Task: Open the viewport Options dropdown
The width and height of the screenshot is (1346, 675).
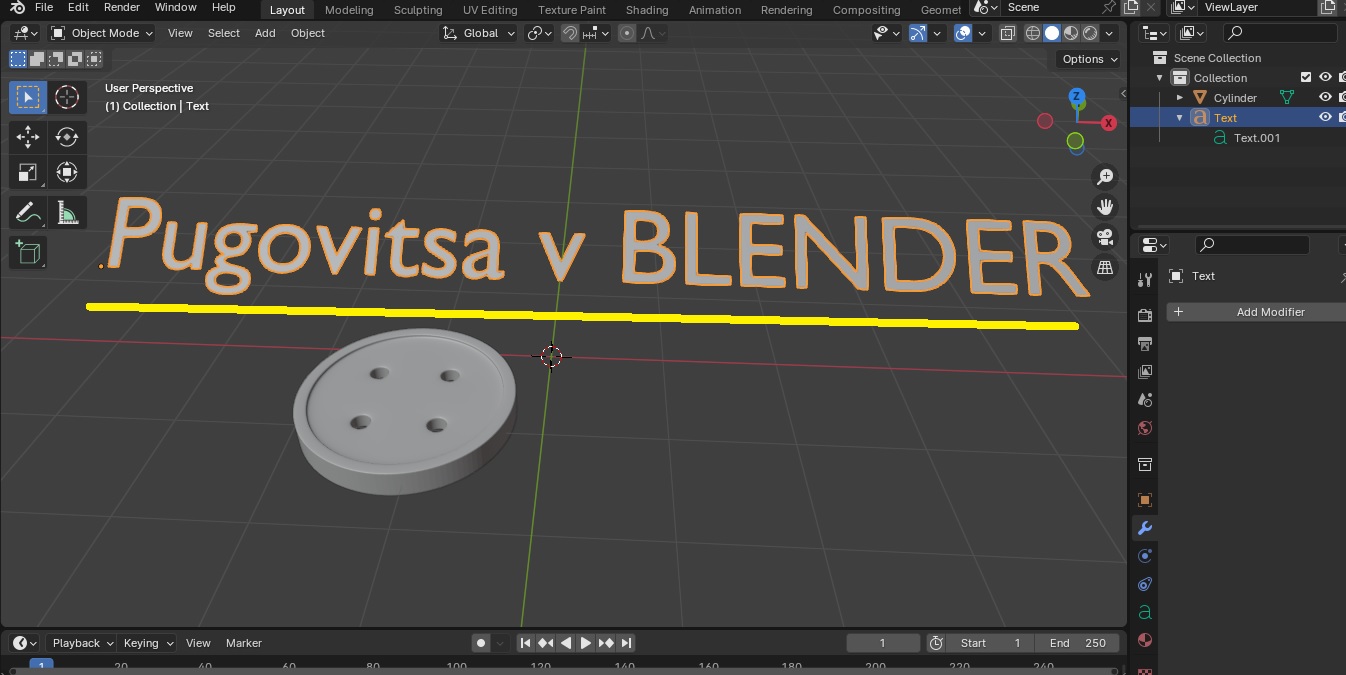Action: pyautogui.click(x=1090, y=59)
